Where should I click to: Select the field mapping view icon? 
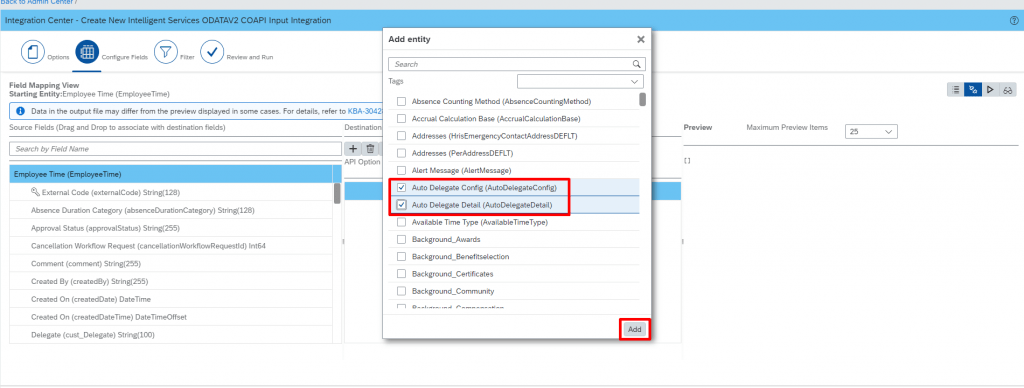tap(973, 89)
